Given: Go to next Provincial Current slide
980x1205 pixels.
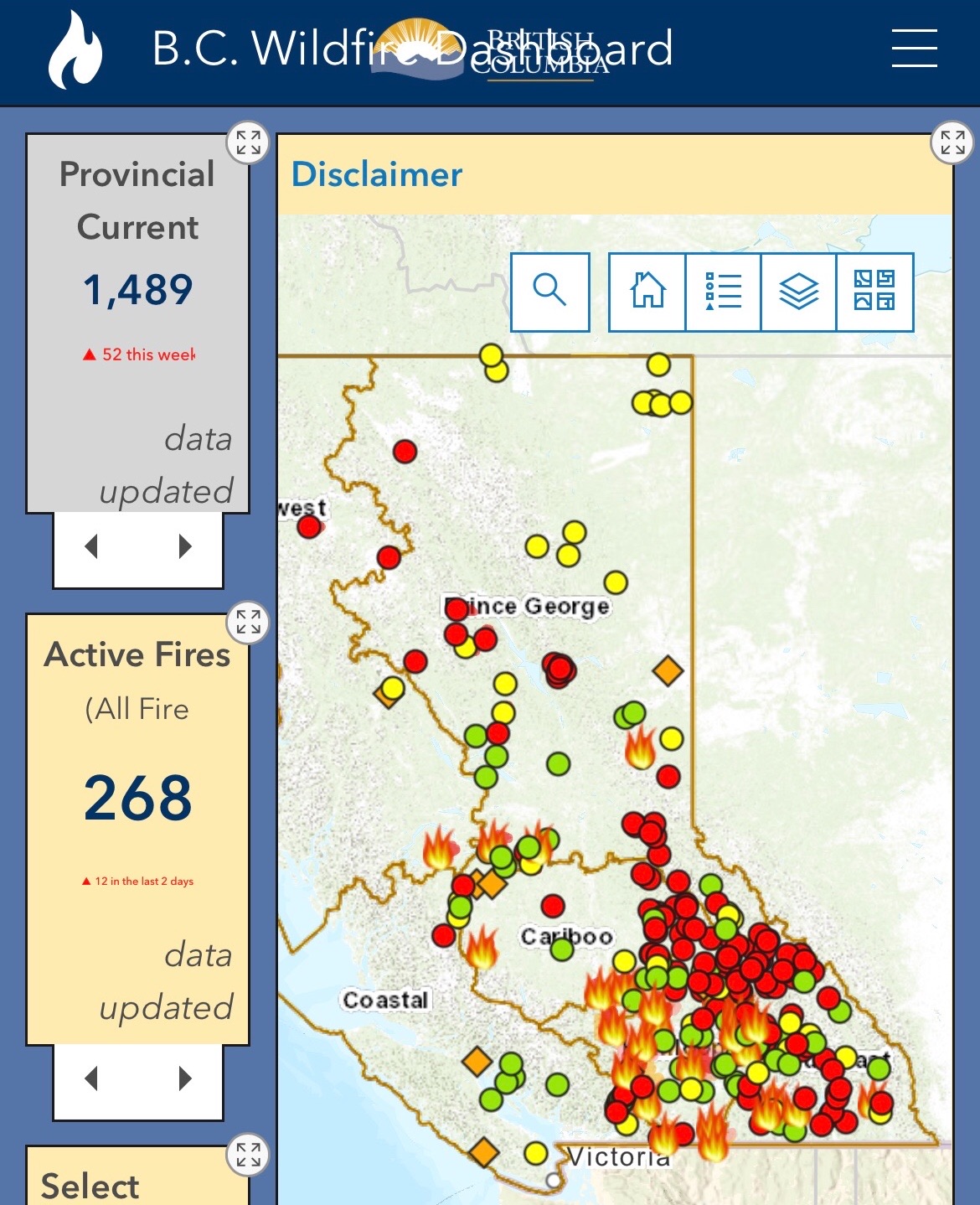Looking at the screenshot, I should [x=185, y=546].
